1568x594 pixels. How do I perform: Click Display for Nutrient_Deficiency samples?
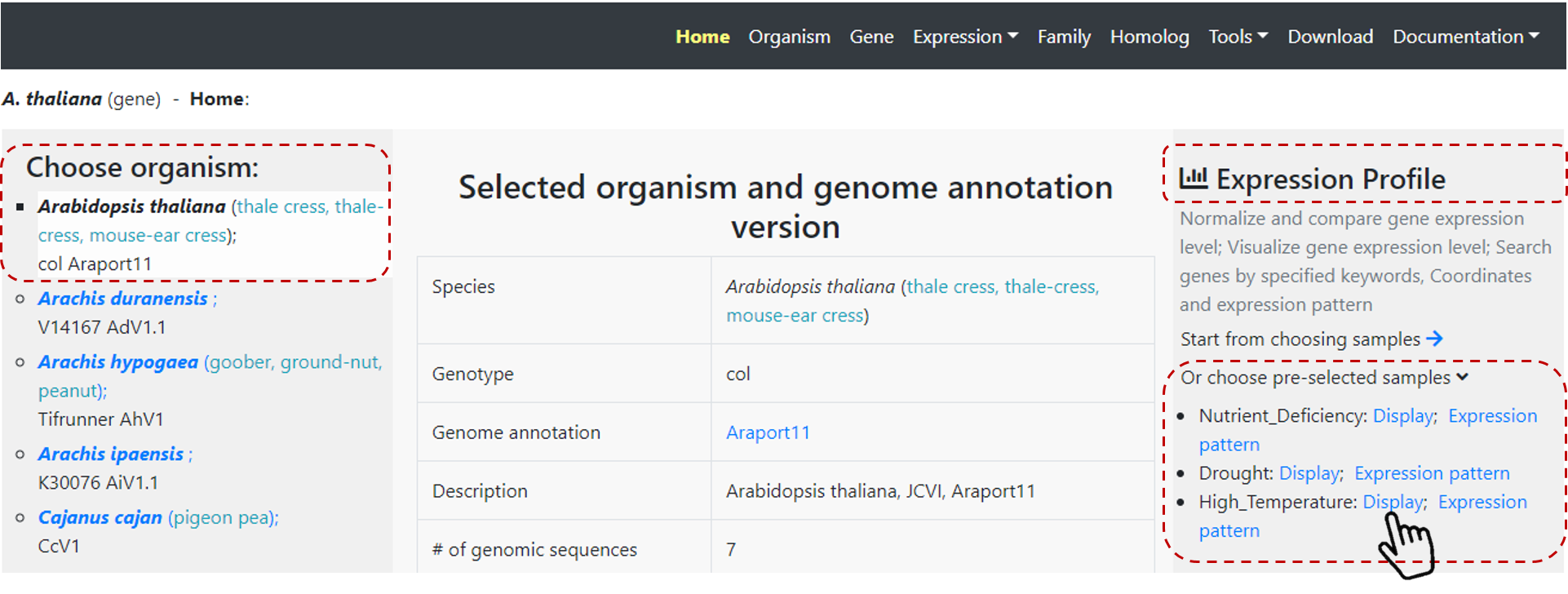pyautogui.click(x=1402, y=416)
